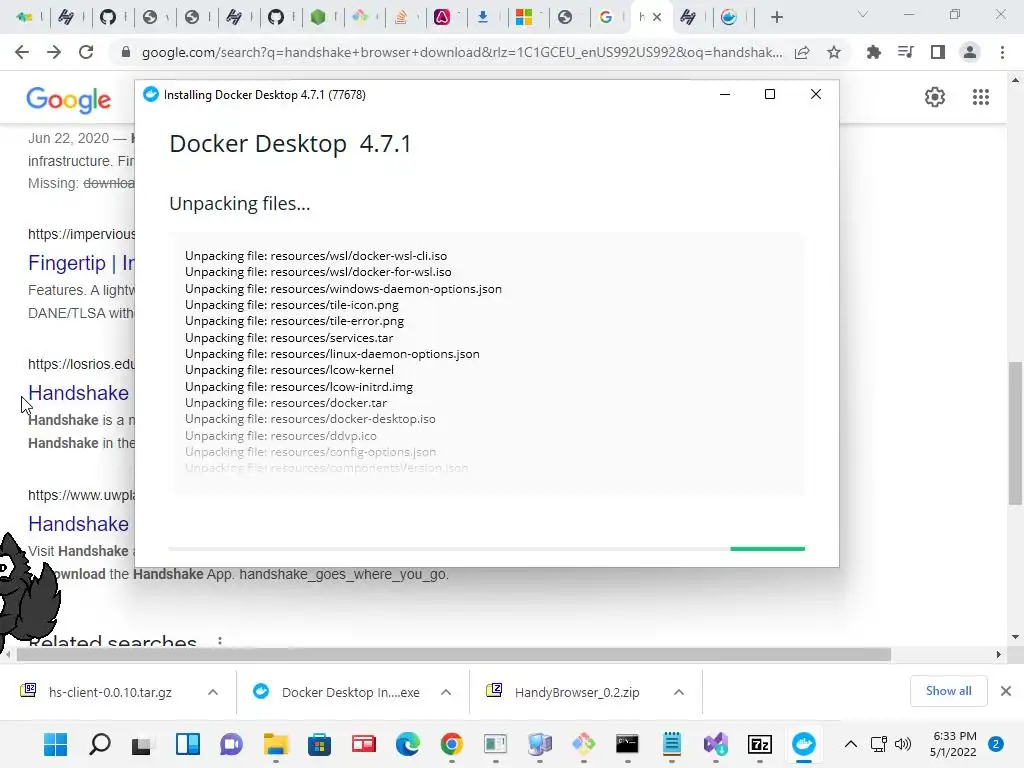Toggle Chrome side panel
This screenshot has width=1024, height=768.
[x=938, y=52]
